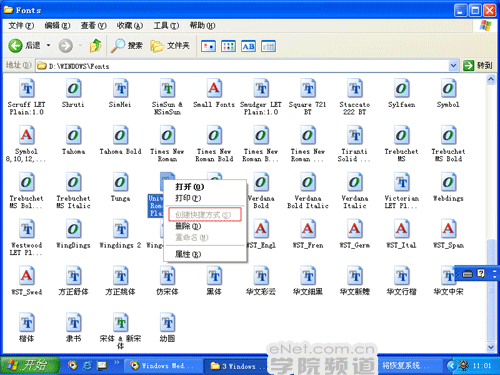Go up one folder level icon
This screenshot has width=500, height=375.
(96, 46)
